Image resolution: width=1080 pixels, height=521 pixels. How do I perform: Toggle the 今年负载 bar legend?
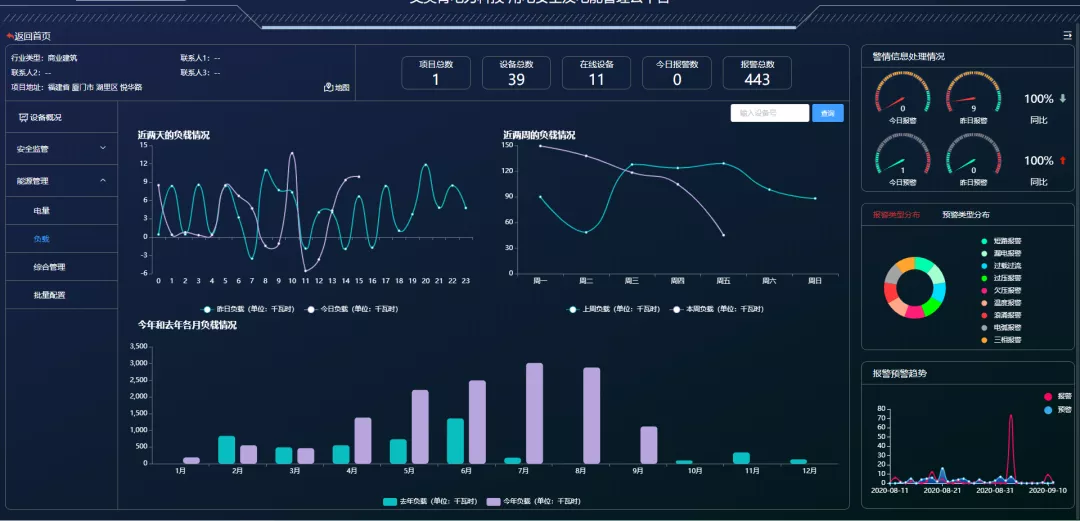pos(534,502)
